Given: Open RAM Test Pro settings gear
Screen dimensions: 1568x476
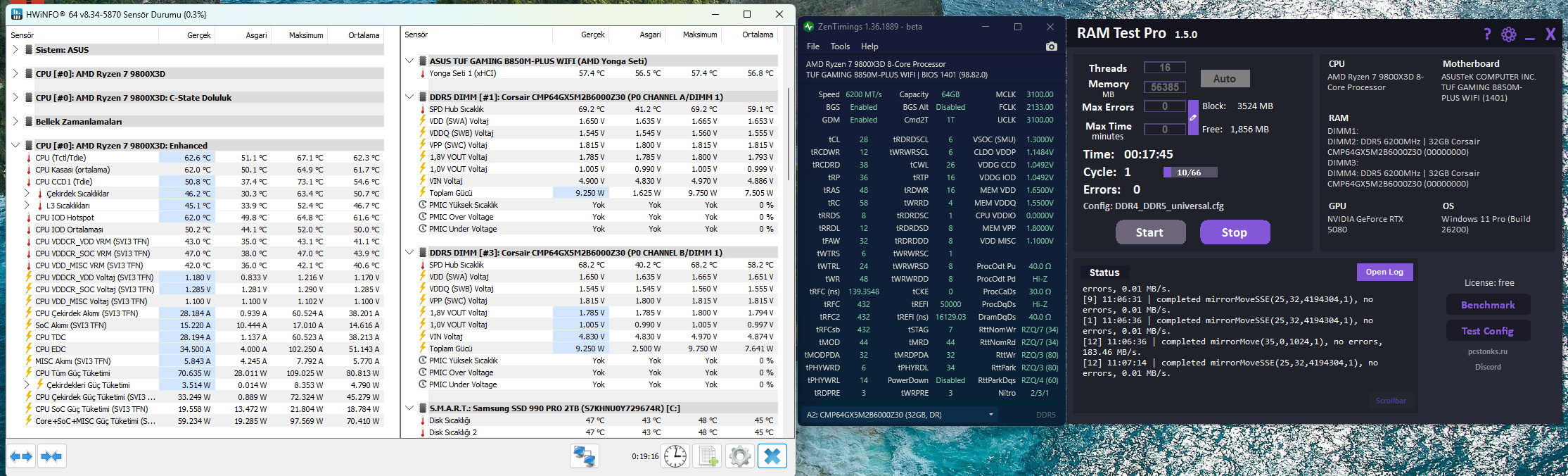Looking at the screenshot, I should (1508, 35).
